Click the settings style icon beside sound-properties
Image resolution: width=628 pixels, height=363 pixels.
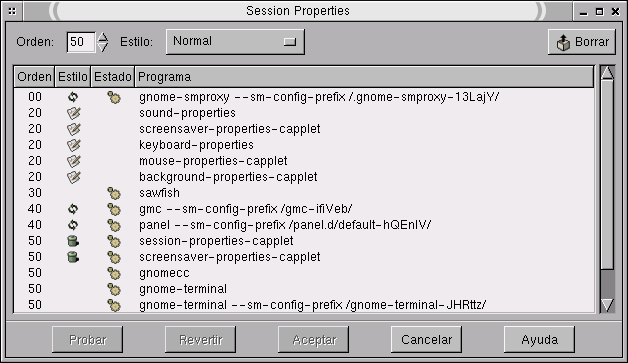(x=74, y=113)
